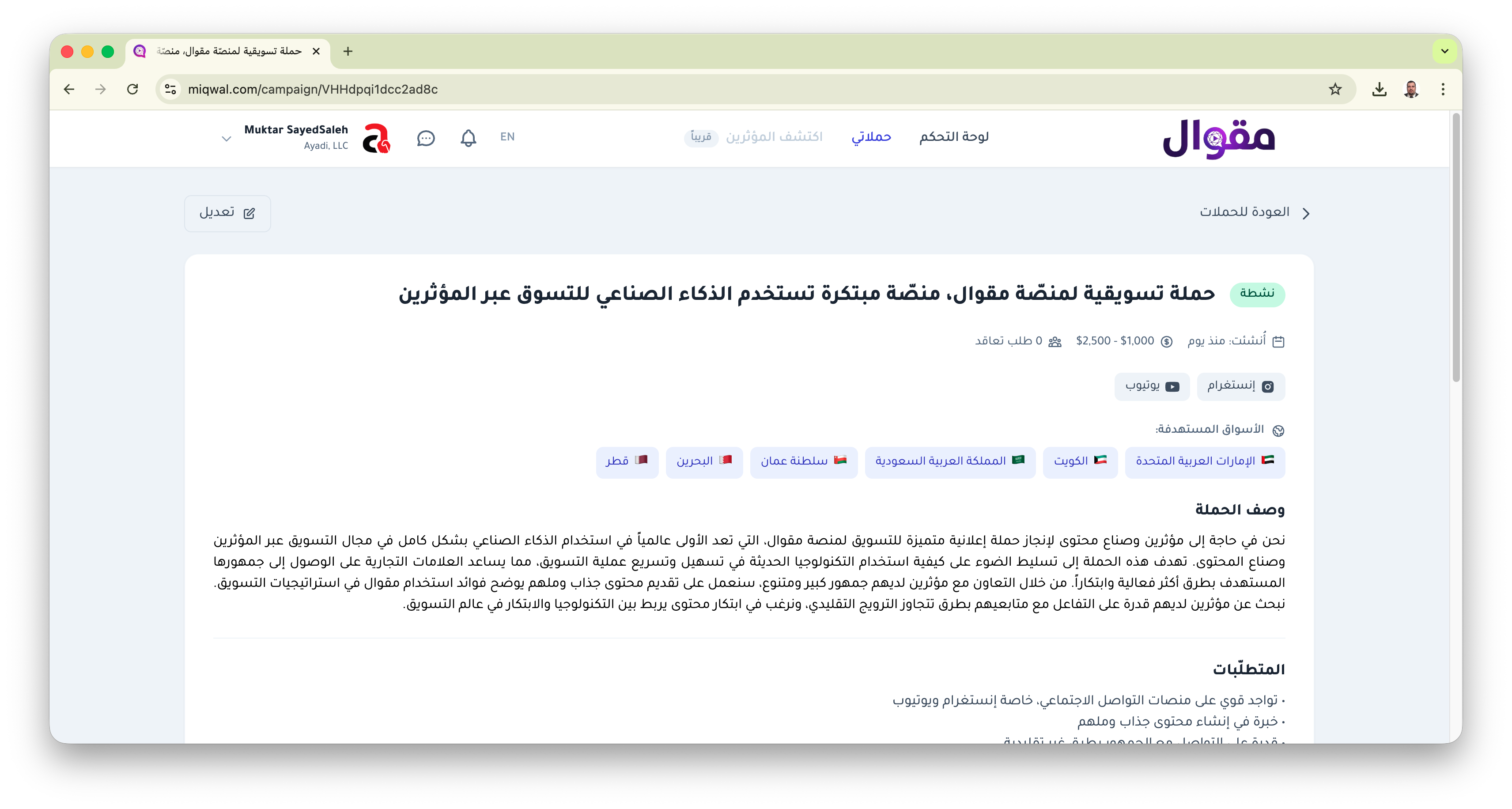This screenshot has height=809, width=1512.
Task: Click the Ayadi company avatar
Action: 376,138
